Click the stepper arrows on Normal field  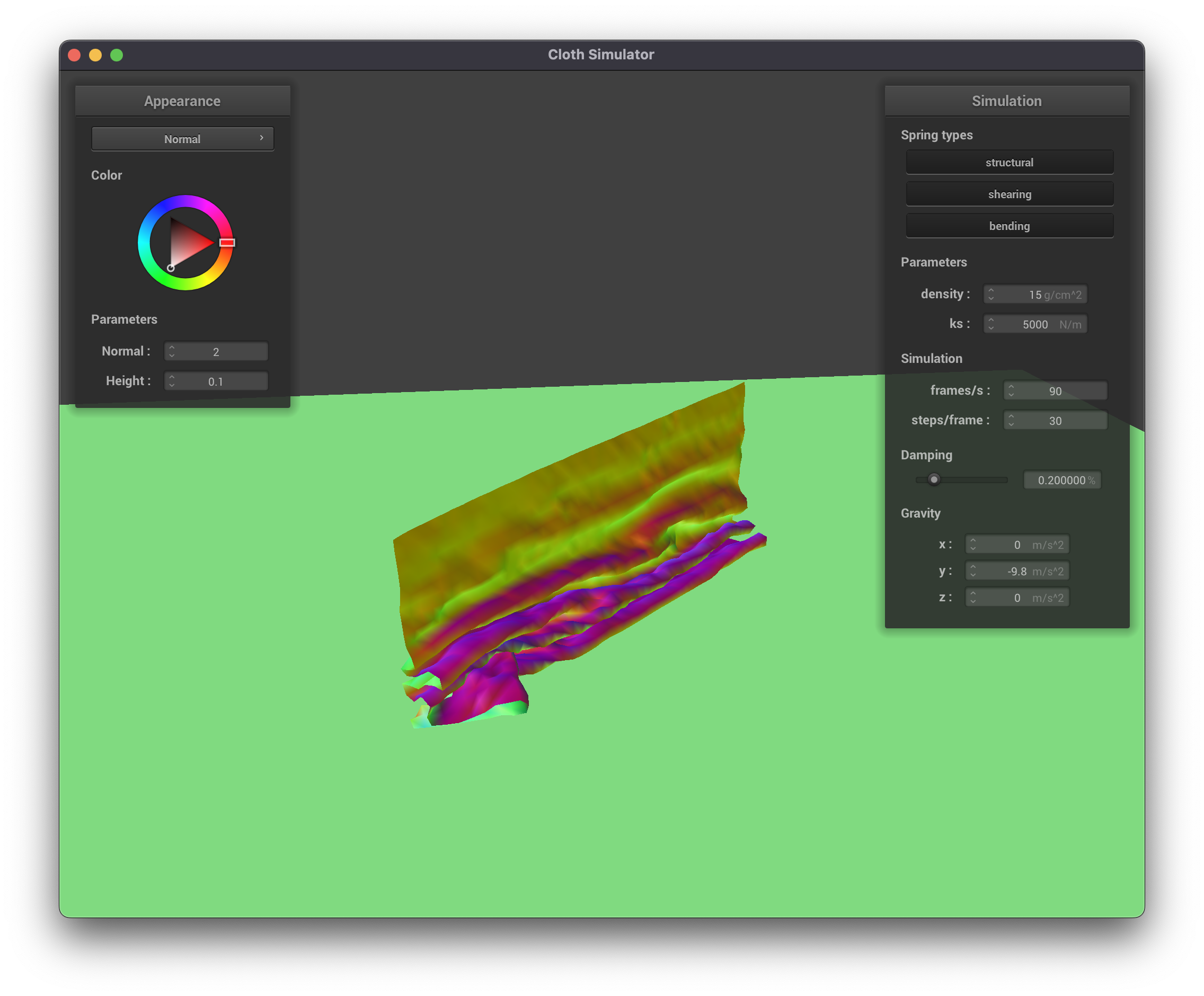click(171, 351)
